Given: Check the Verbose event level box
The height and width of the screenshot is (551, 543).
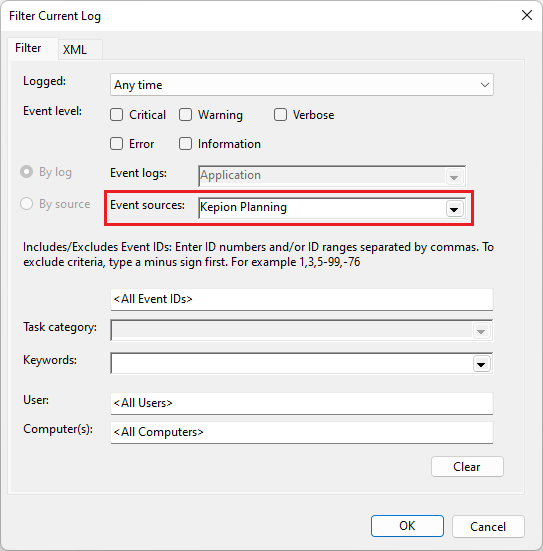Looking at the screenshot, I should pos(280,115).
